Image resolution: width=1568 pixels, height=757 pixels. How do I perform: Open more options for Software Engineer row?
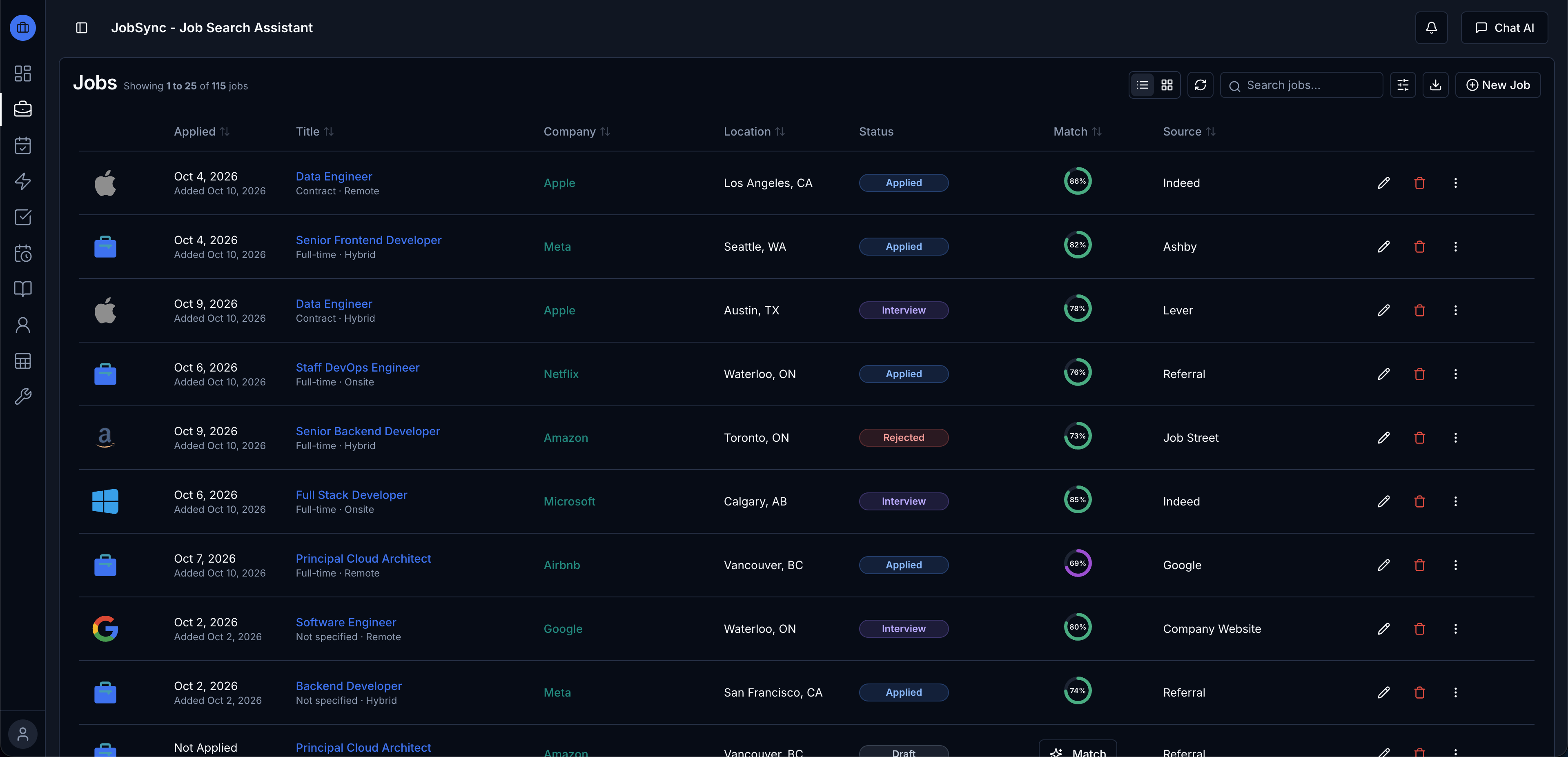pos(1455,629)
